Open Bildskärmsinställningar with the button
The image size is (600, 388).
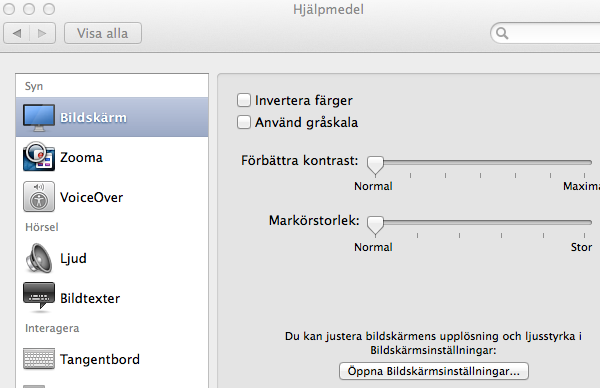(434, 371)
